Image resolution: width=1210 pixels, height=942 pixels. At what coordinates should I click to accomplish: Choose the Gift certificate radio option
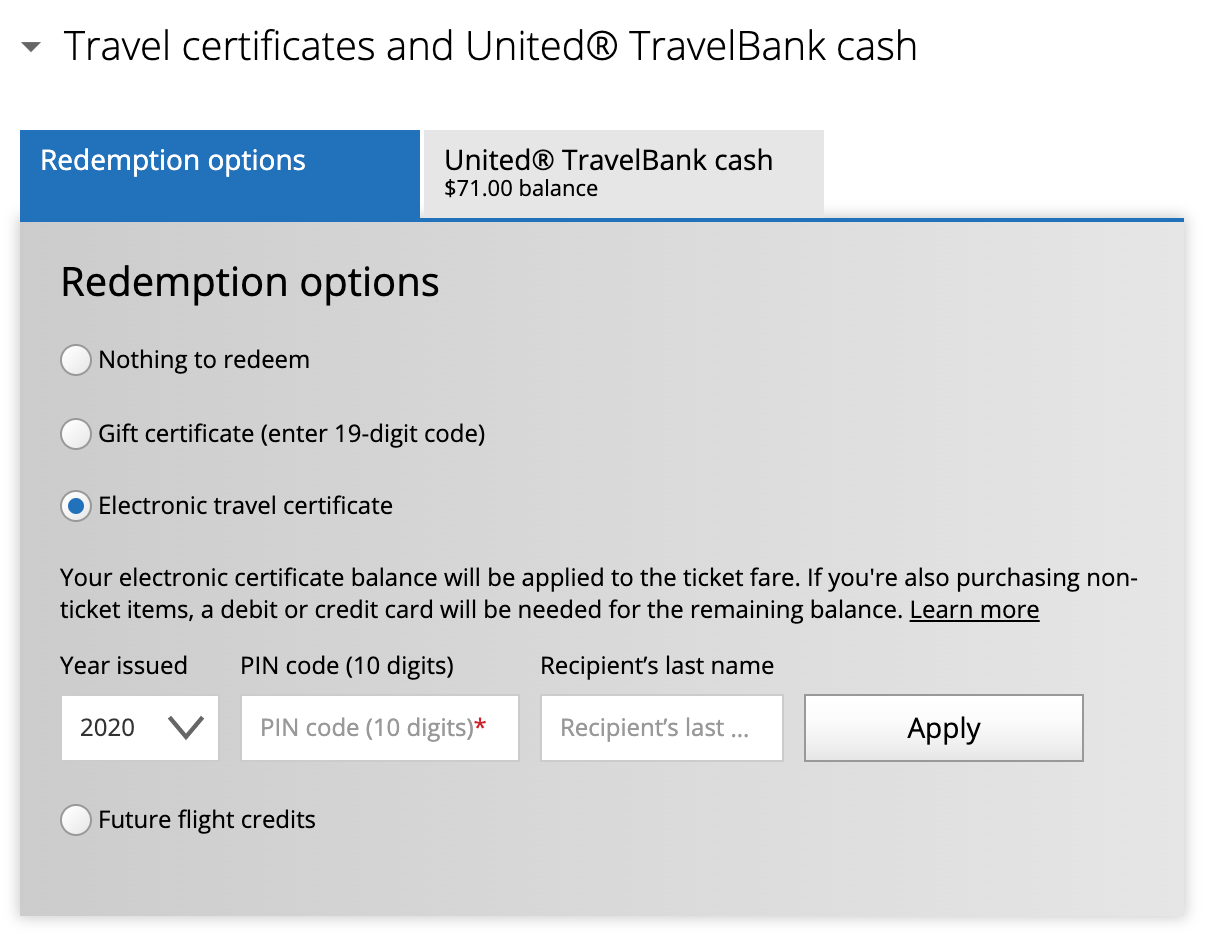(x=76, y=434)
